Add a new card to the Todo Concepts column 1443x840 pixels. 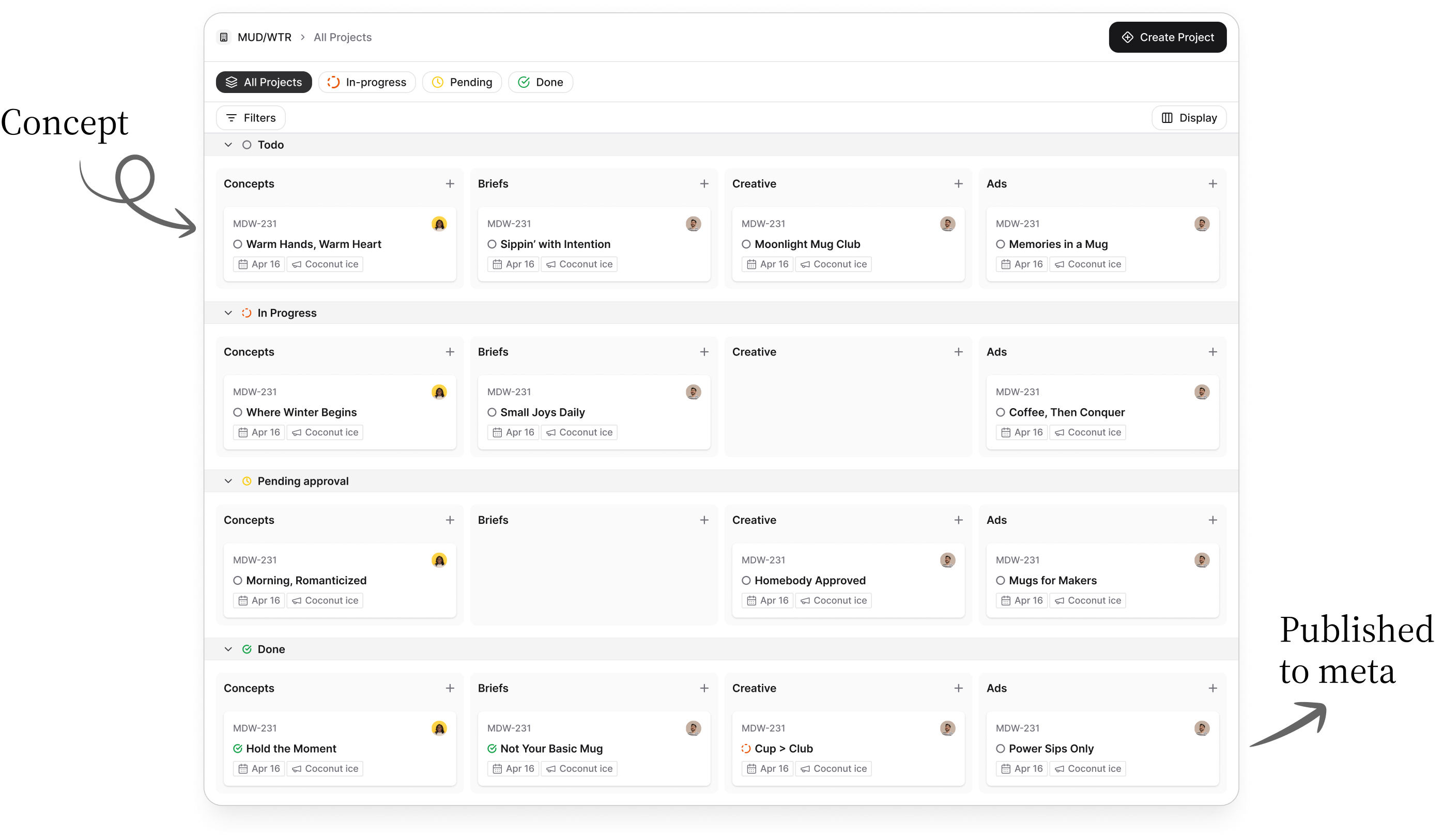(450, 183)
